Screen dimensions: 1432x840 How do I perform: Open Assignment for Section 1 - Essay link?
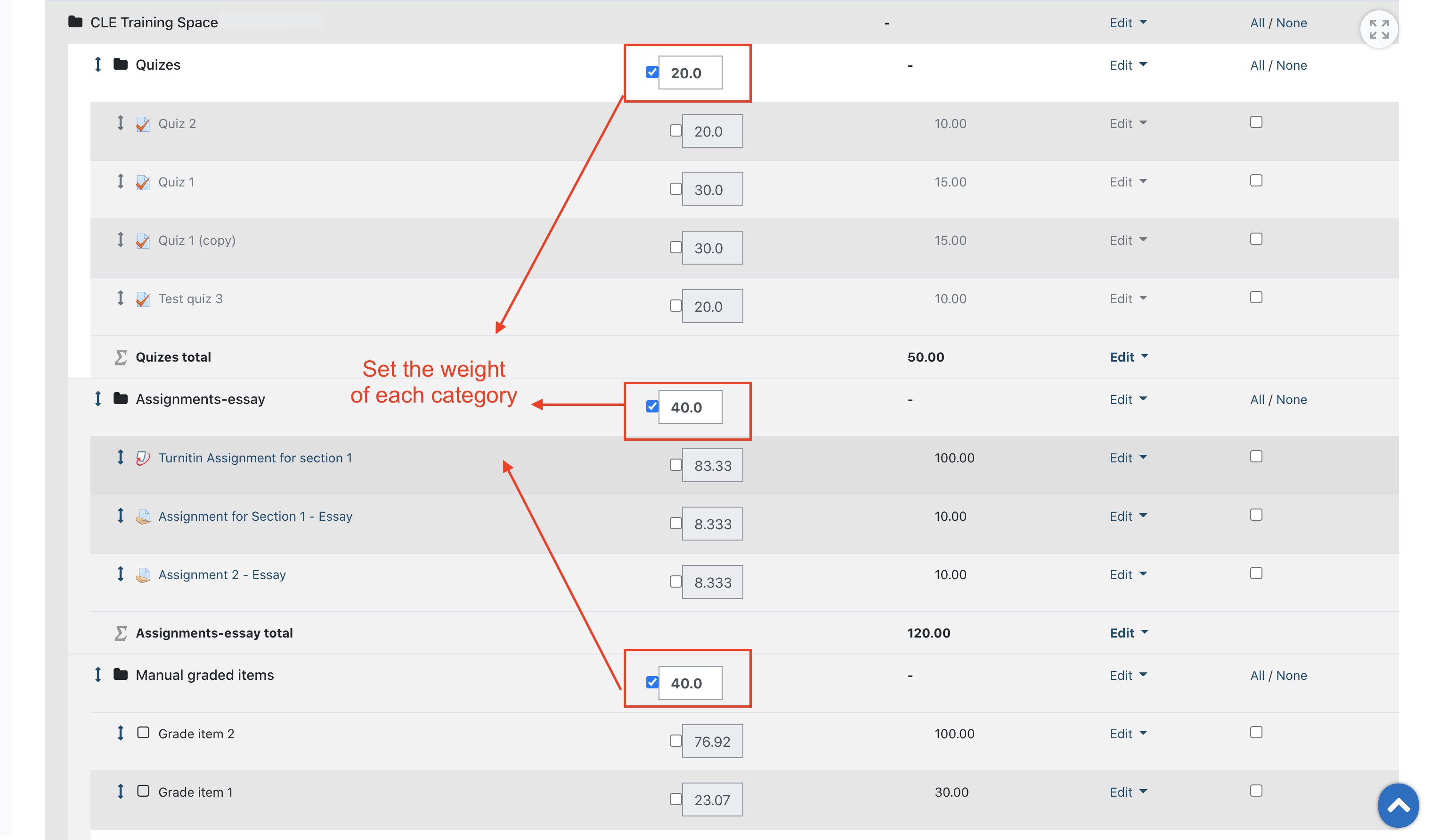click(255, 516)
